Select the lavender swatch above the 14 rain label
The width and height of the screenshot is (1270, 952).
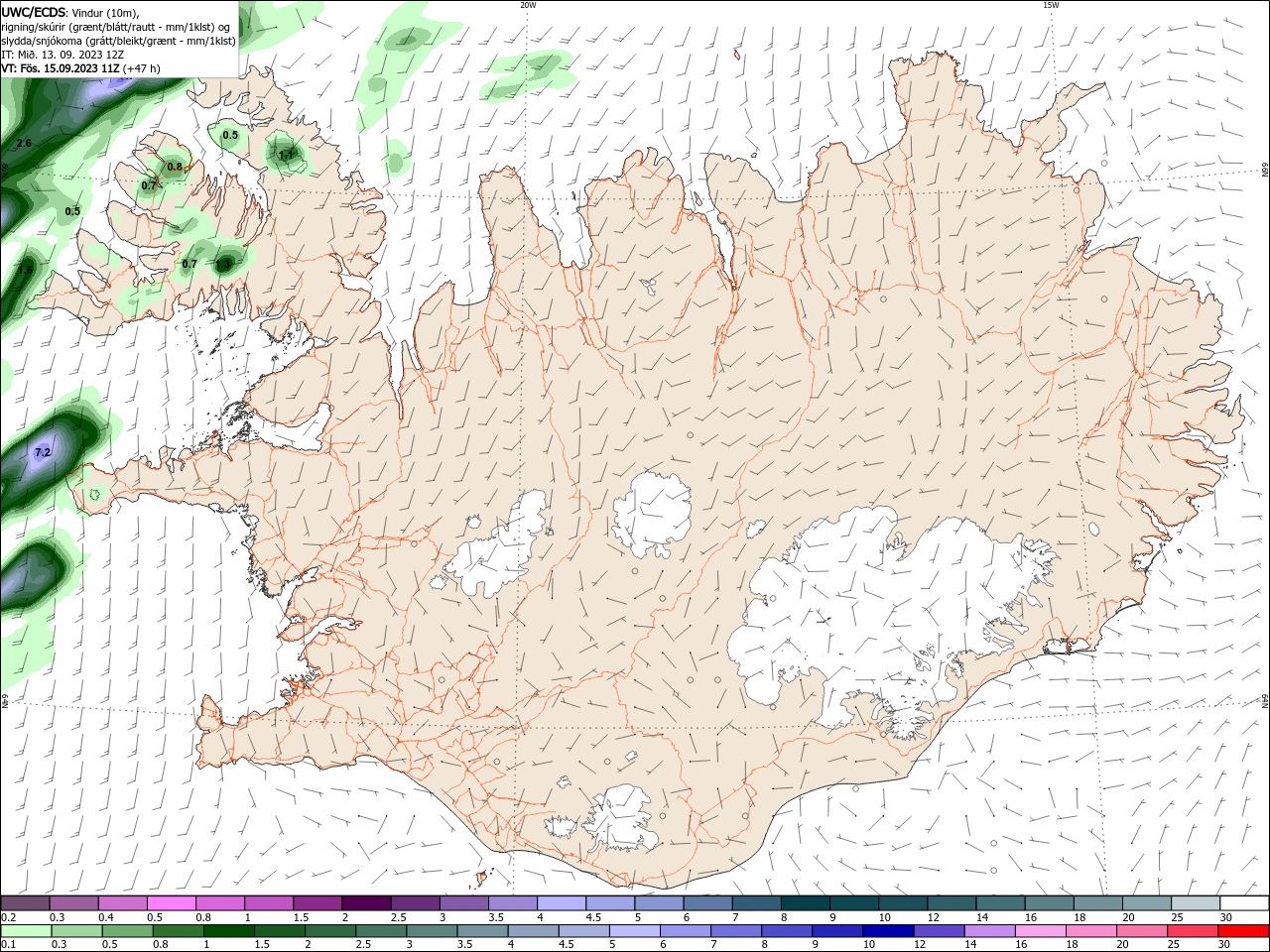(x=990, y=931)
